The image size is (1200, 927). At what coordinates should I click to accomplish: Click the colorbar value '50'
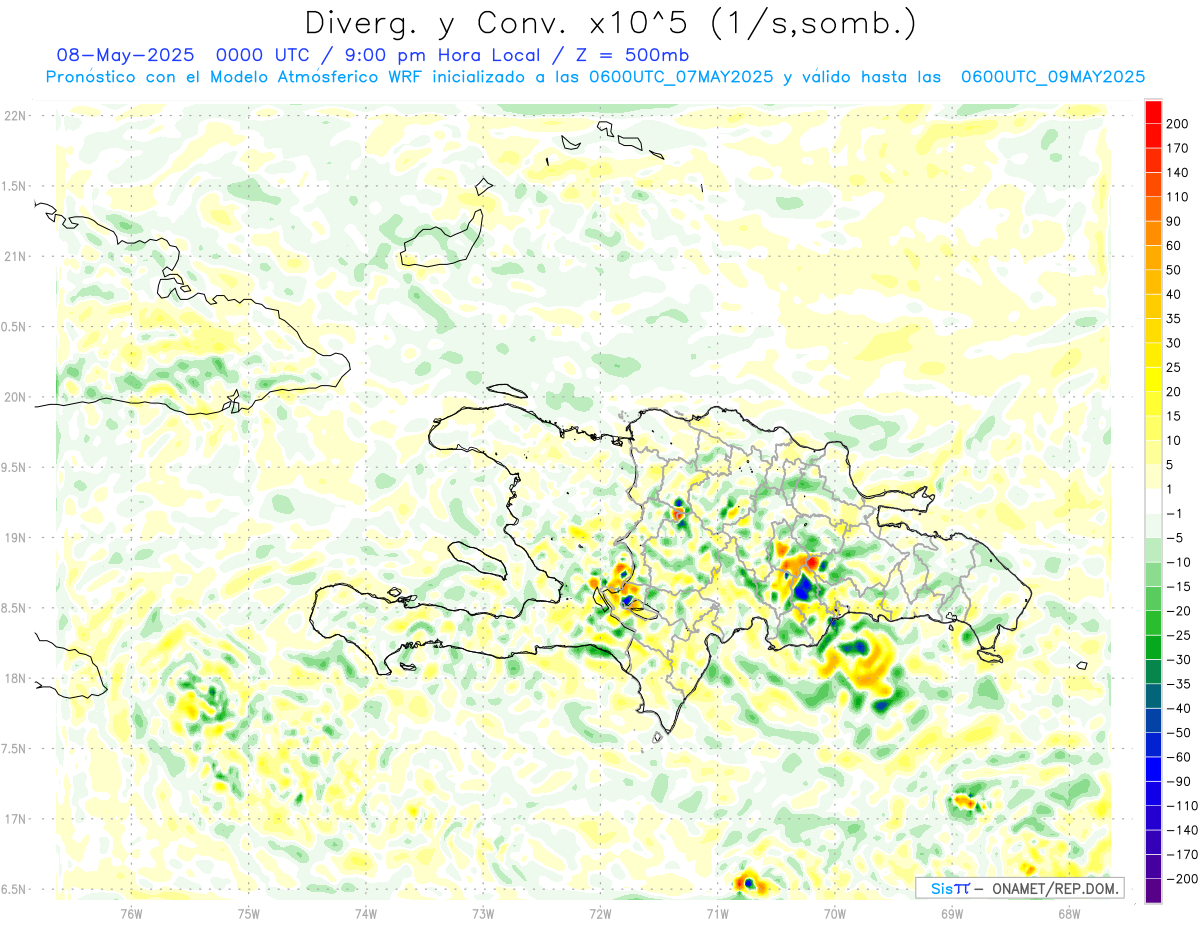click(1174, 270)
